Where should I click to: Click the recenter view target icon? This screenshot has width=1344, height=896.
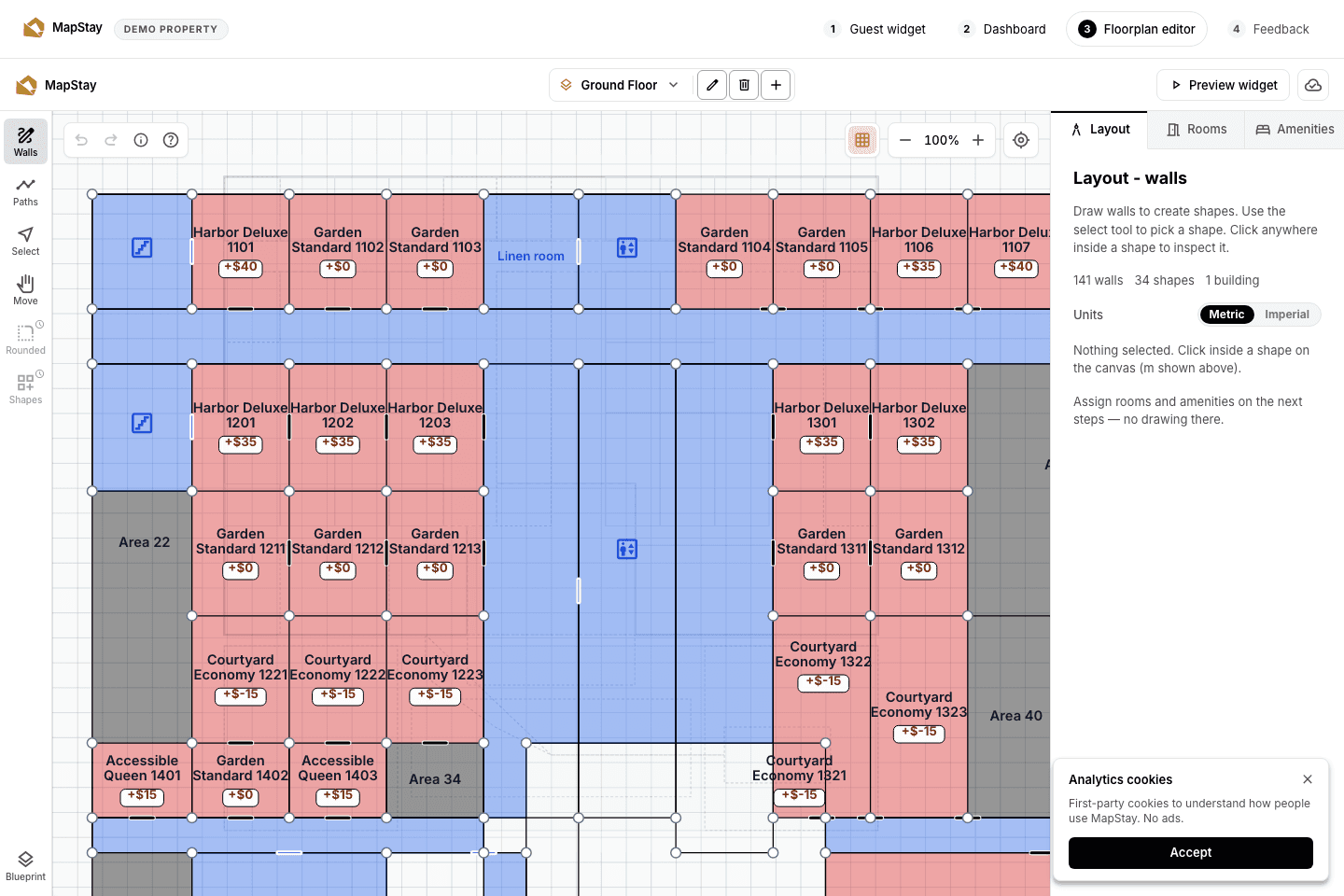coord(1021,140)
